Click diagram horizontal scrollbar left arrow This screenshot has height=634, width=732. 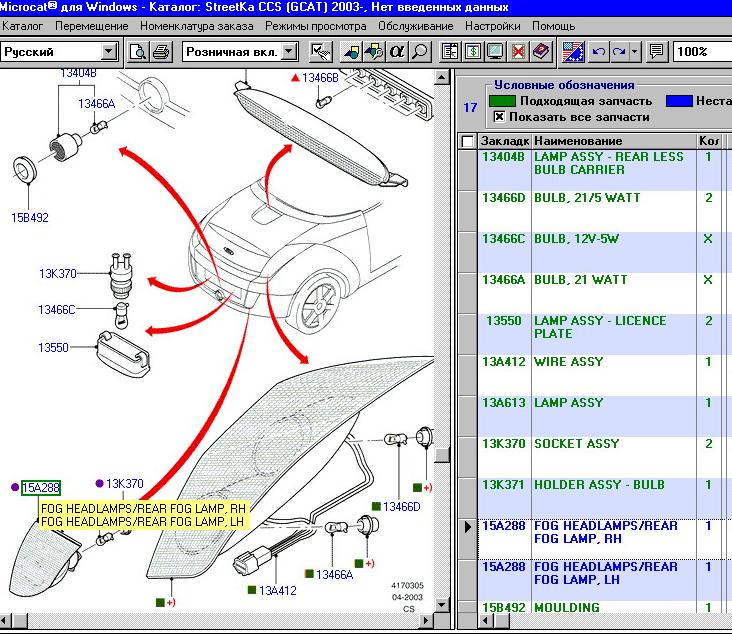[4, 621]
